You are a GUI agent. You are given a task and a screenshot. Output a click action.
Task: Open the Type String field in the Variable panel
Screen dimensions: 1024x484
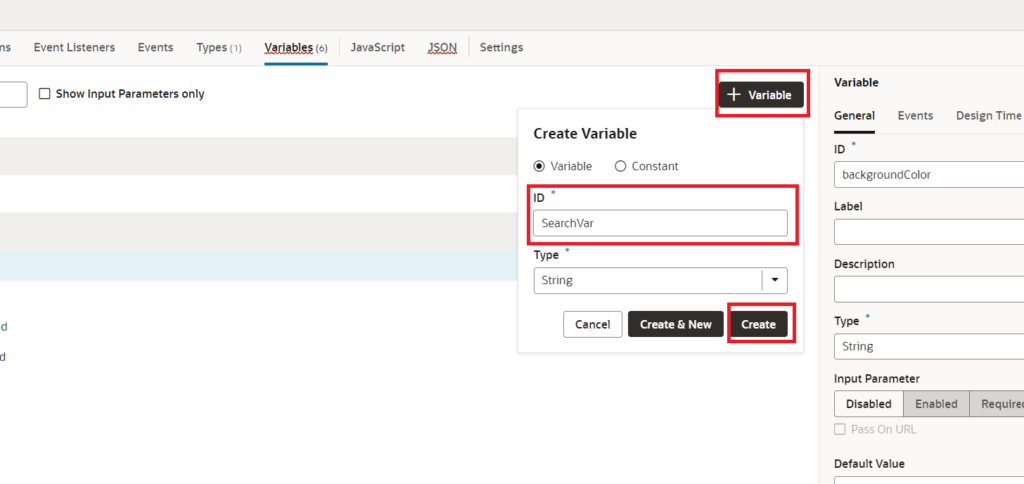[929, 346]
